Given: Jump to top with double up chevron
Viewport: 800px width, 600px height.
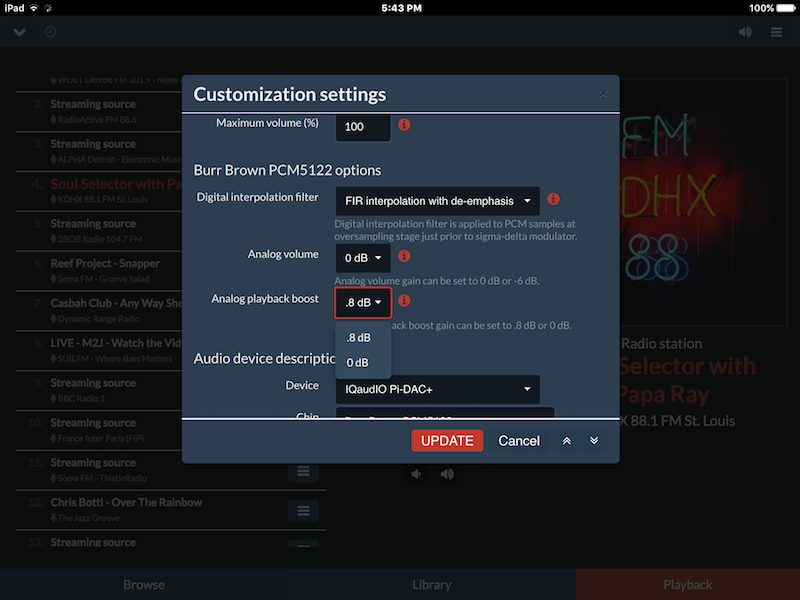Looking at the screenshot, I should point(567,441).
